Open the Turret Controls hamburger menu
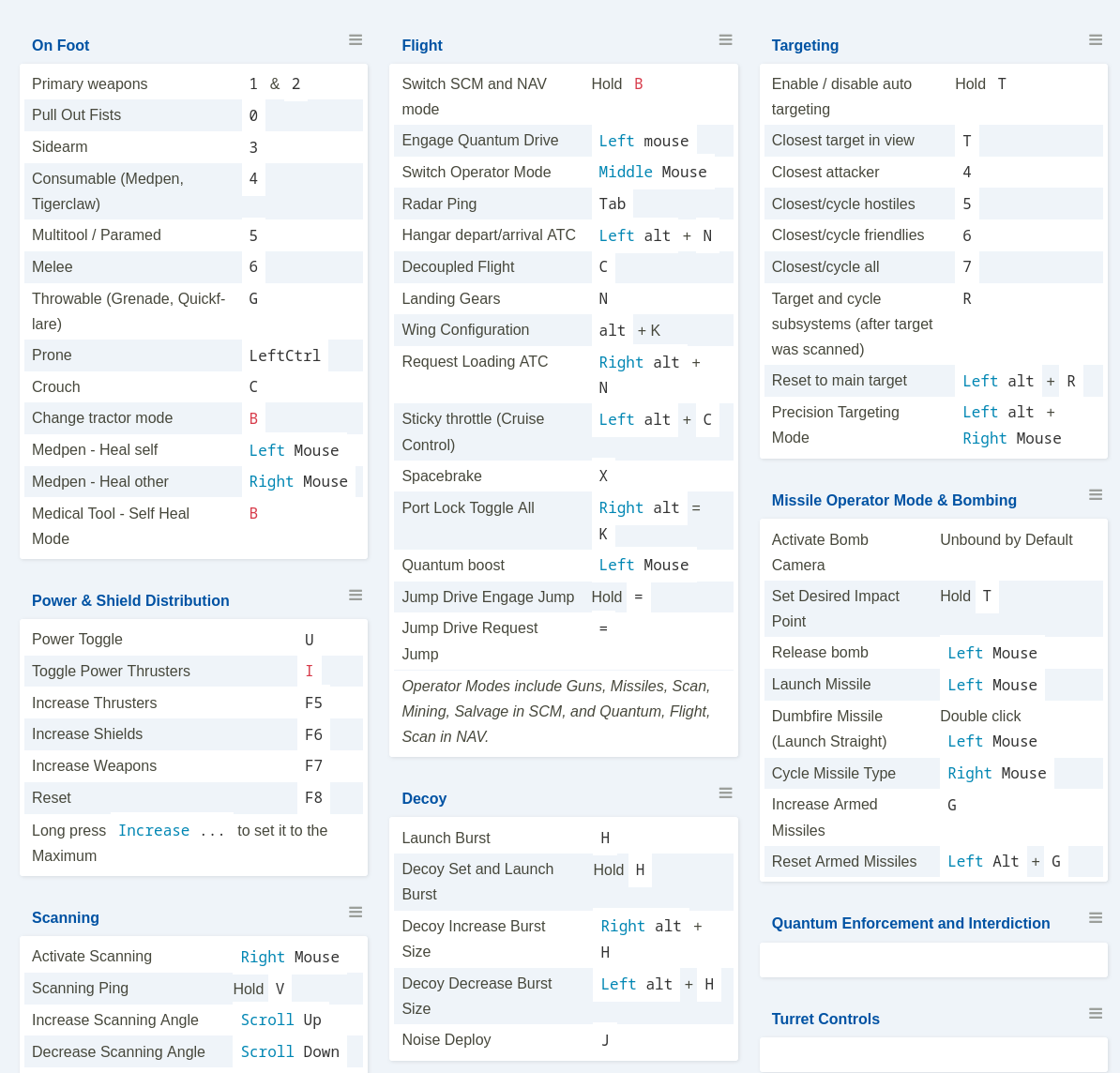 [1095, 1013]
